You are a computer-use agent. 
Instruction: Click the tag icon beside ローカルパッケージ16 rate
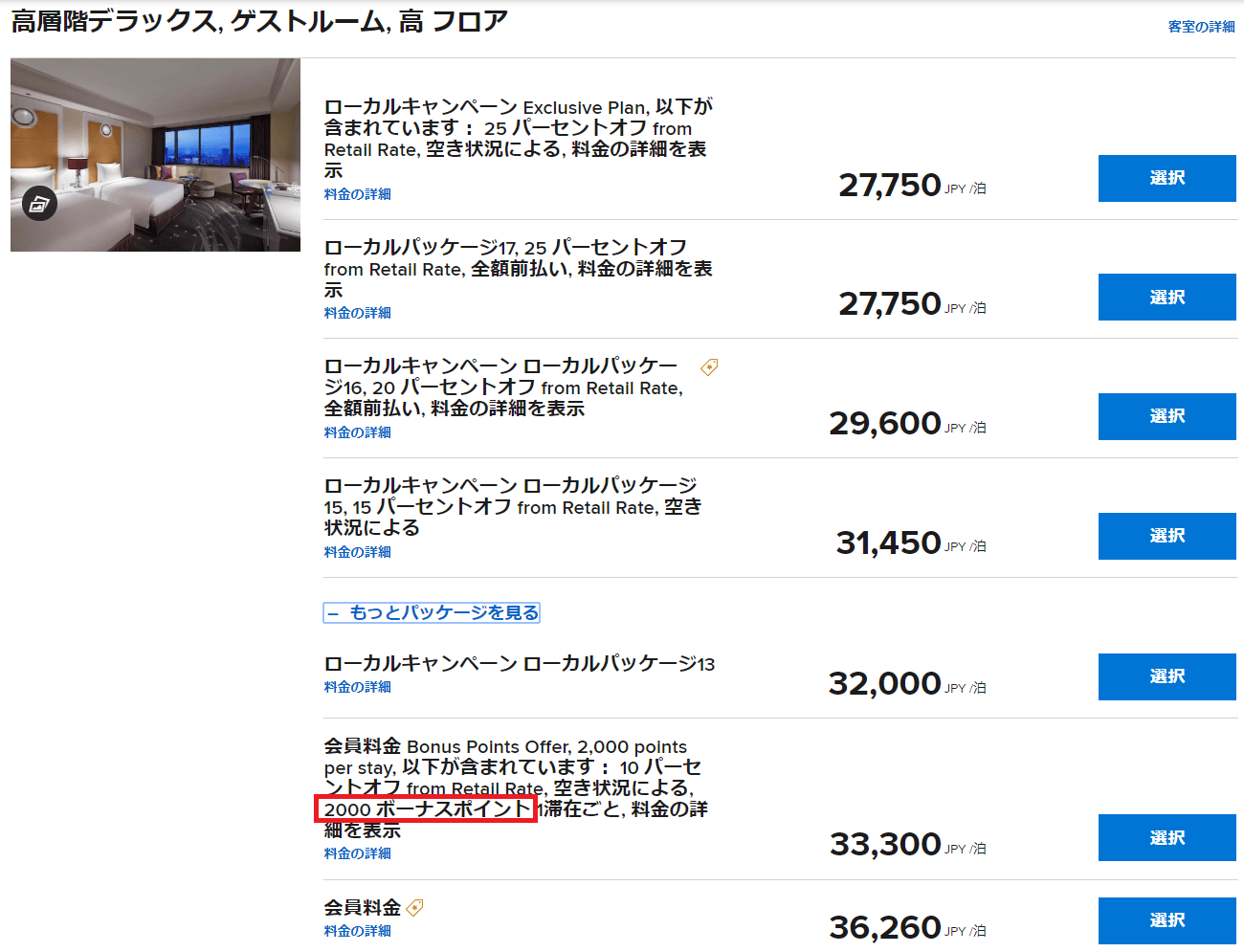pyautogui.click(x=709, y=367)
